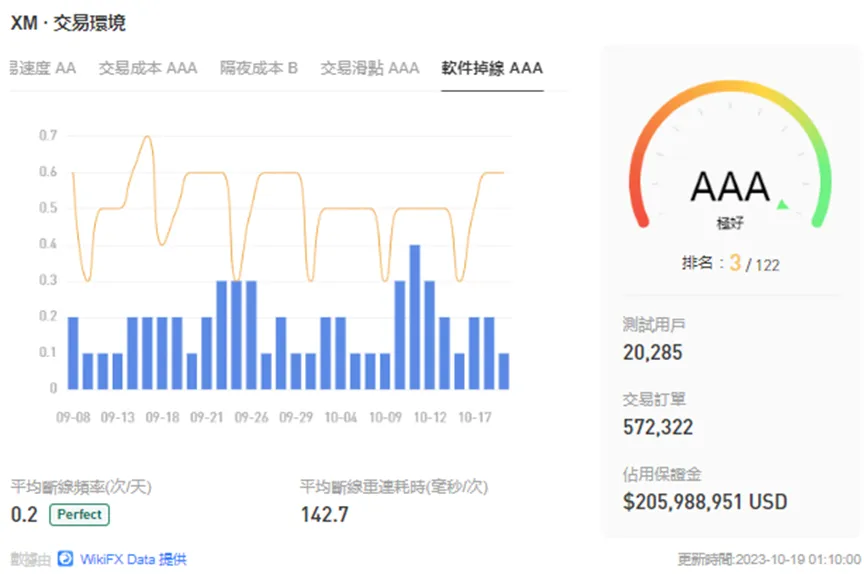
Task: Click the 更新時間 2023-10-19 timestamp
Action: coord(769,559)
